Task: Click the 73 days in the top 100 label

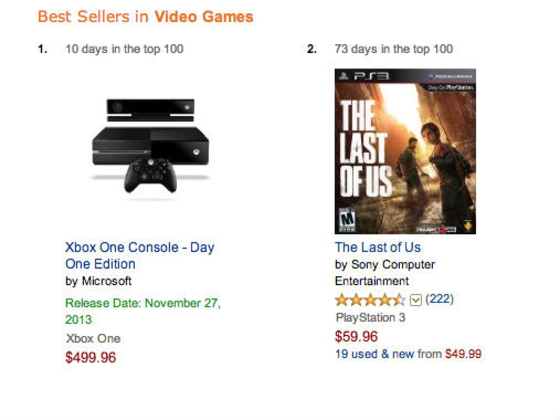Action: click(394, 49)
